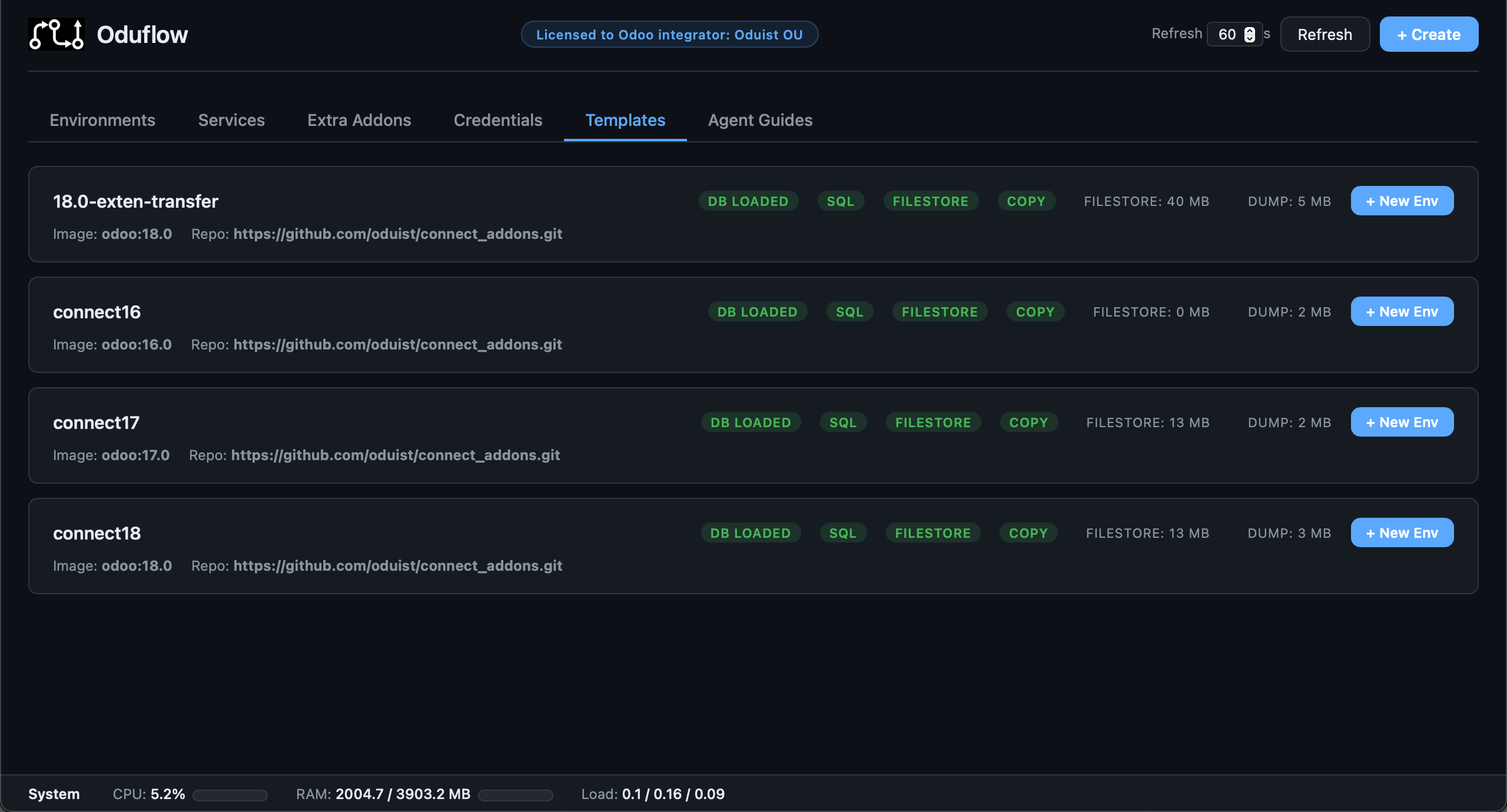Click the COPY badge on connect18
The width and height of the screenshot is (1507, 812).
tap(1028, 533)
